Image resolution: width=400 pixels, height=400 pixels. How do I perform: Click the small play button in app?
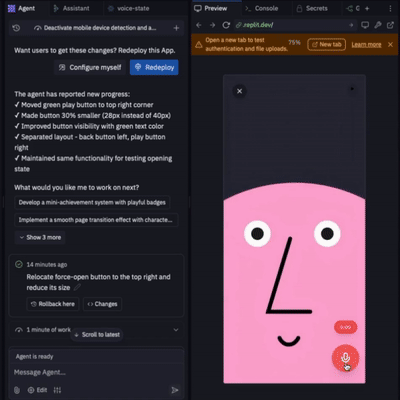(352, 89)
